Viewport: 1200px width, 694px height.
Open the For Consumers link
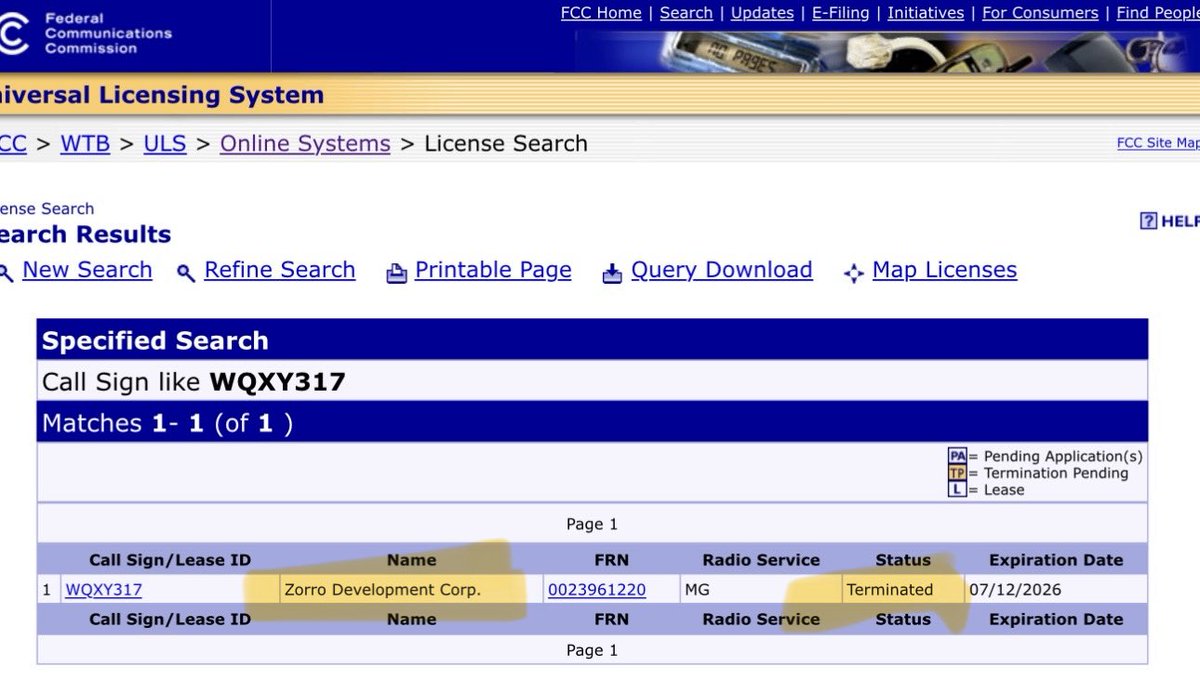pyautogui.click(x=1040, y=13)
